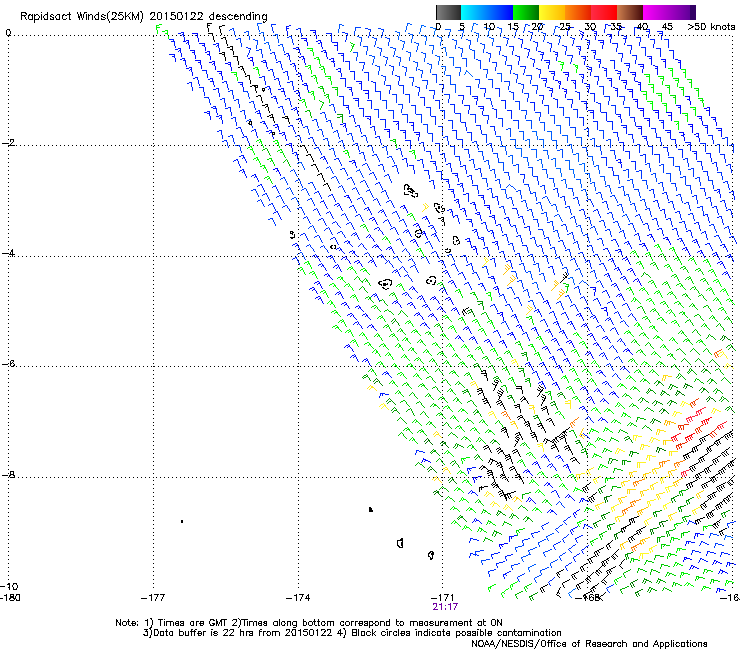Image resolution: width=740 pixels, height=650 pixels.
Task: Click the note line starting '3)Data buffer is 22 hrs'
Action: point(352,633)
